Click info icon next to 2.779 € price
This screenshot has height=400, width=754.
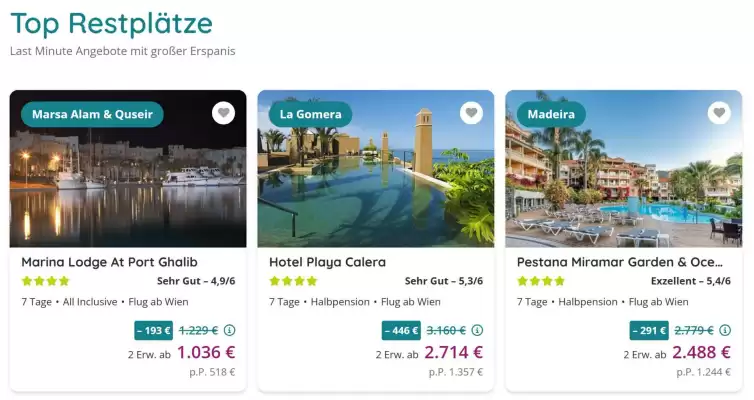(725, 330)
